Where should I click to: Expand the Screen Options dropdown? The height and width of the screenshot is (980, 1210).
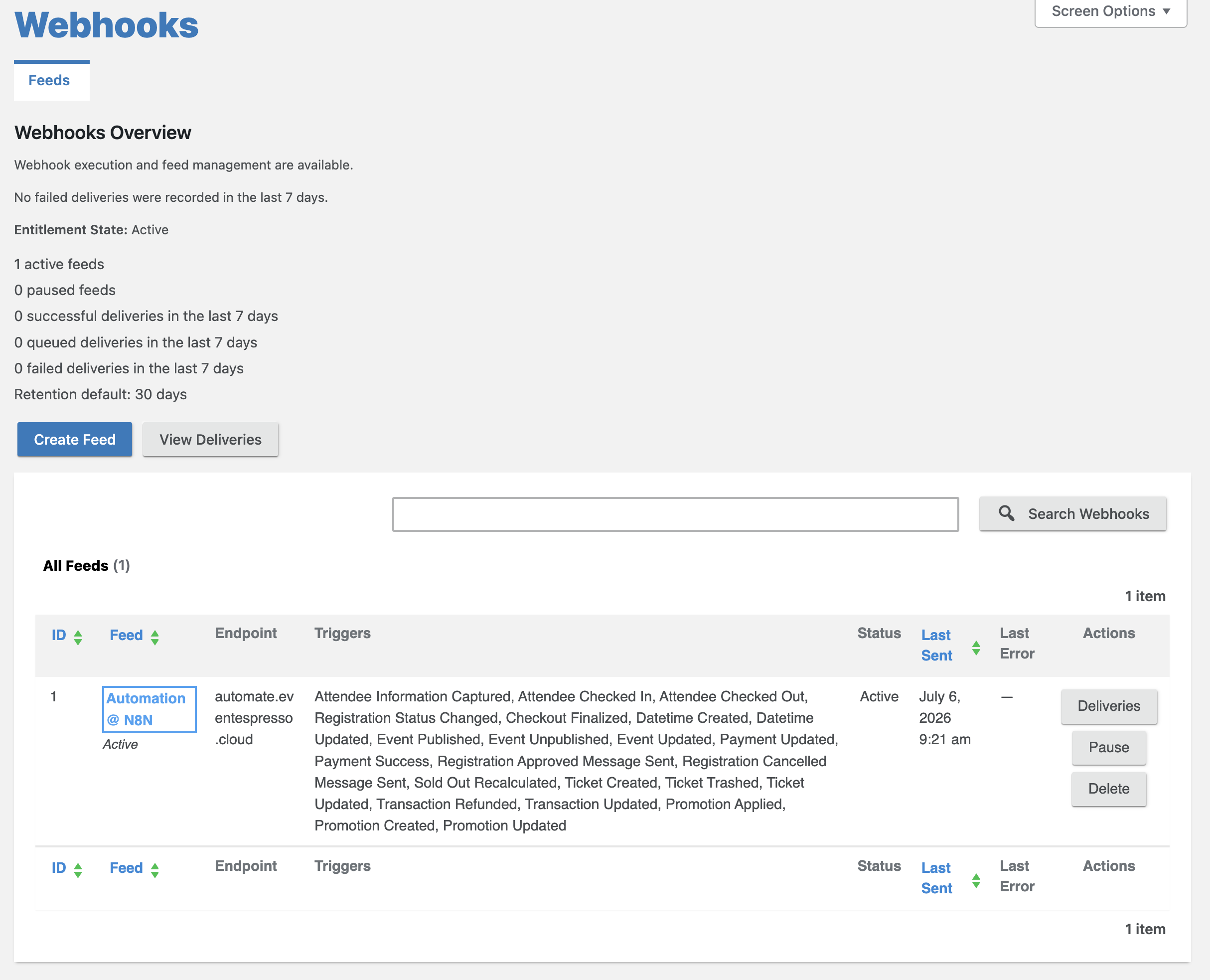(x=1110, y=11)
